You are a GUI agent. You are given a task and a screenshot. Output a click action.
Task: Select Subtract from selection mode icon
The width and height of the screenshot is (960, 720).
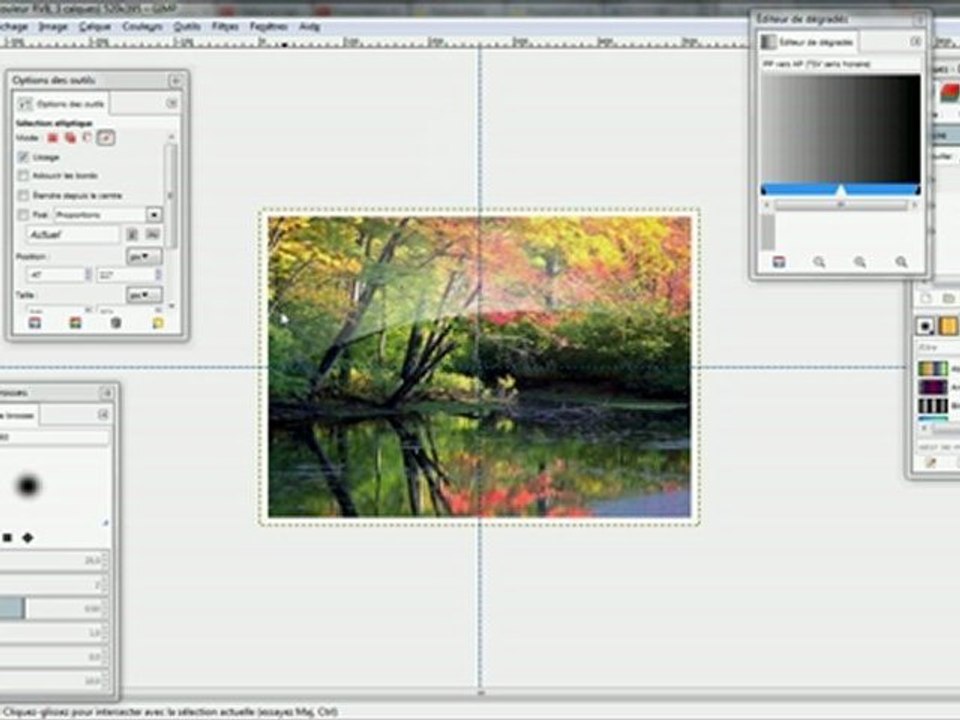pyautogui.click(x=88, y=138)
